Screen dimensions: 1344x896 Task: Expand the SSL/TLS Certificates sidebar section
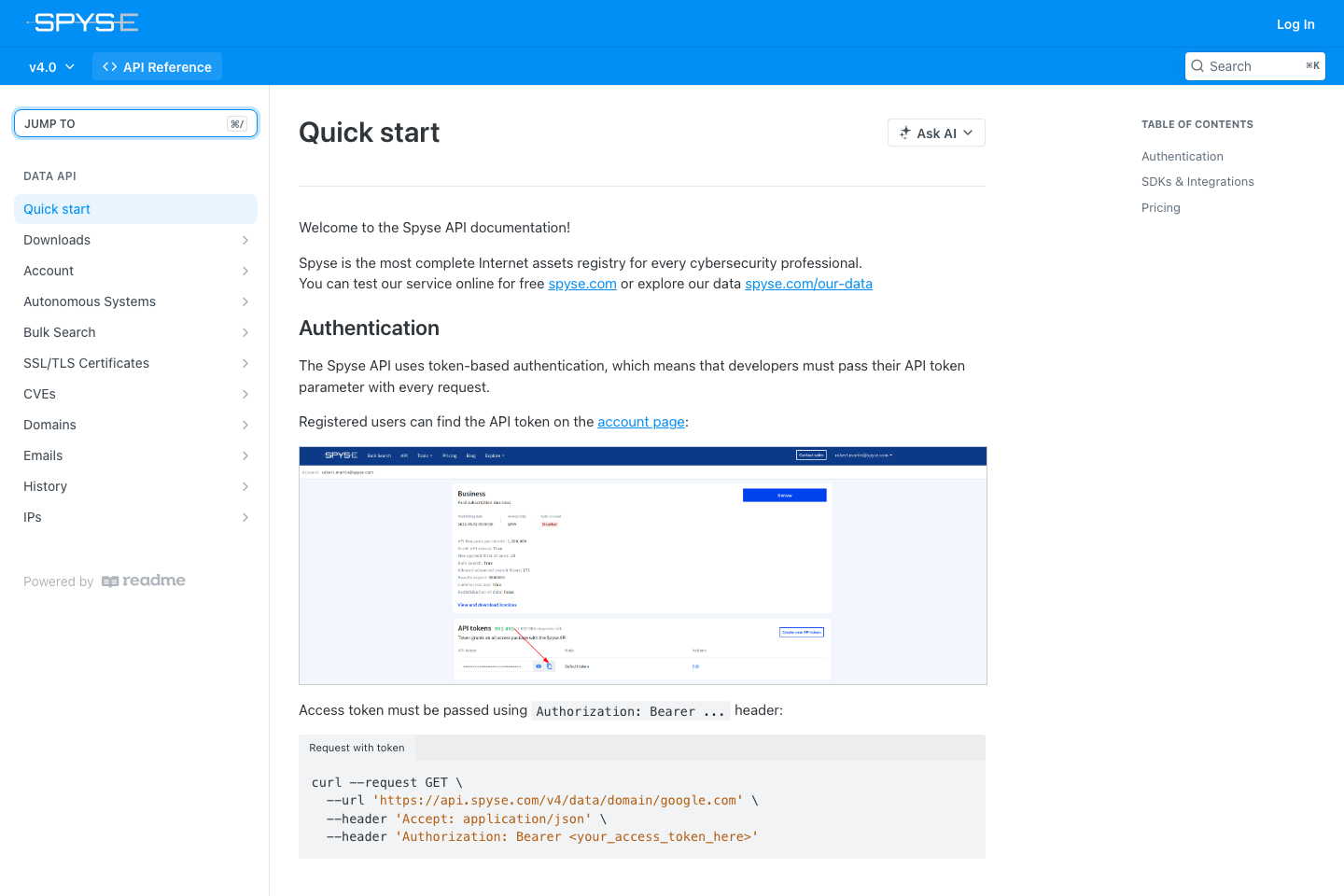tap(245, 363)
